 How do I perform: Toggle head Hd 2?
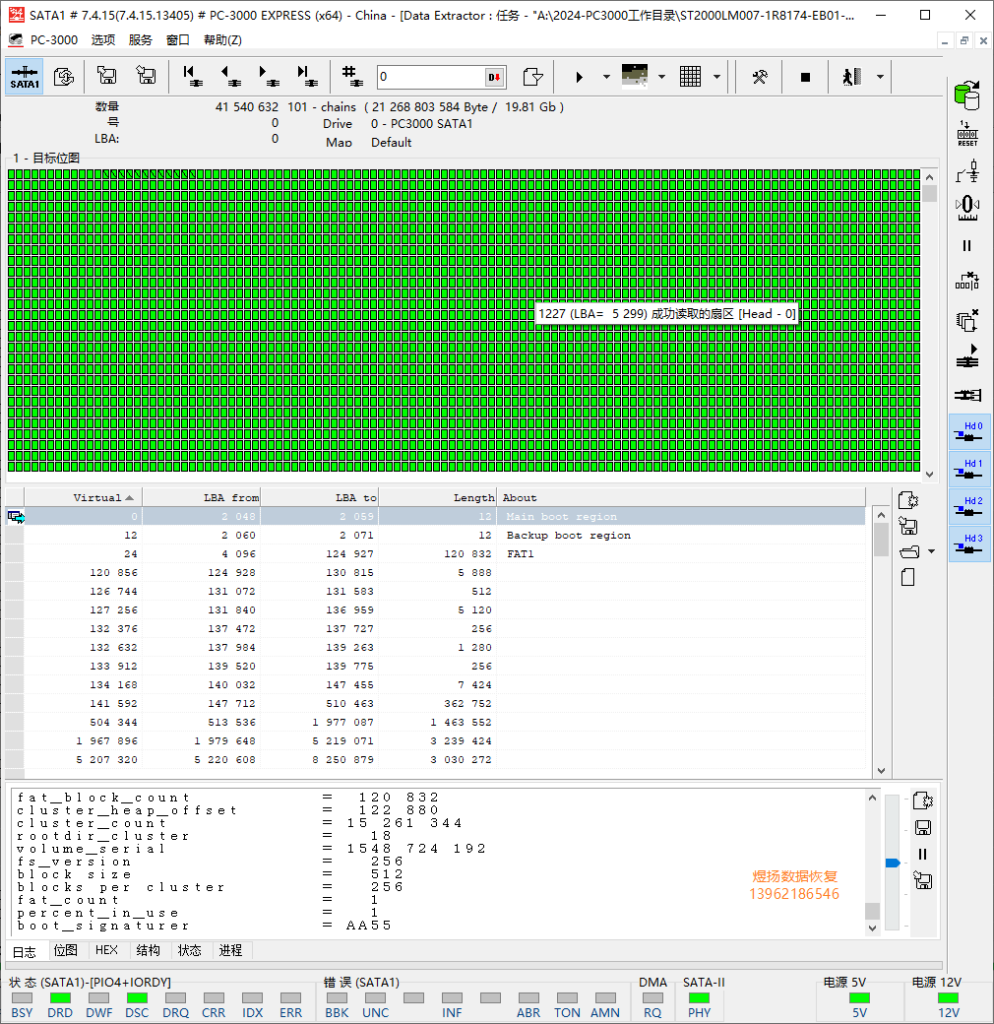(x=969, y=506)
